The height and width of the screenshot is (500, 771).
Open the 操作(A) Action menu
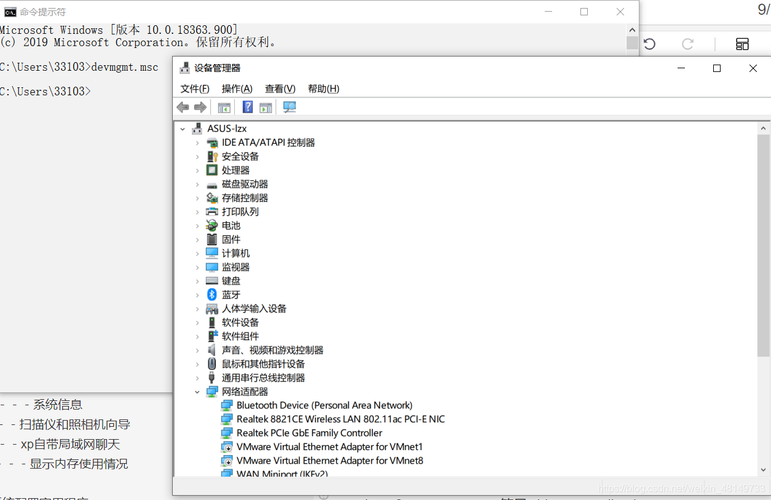(x=237, y=89)
